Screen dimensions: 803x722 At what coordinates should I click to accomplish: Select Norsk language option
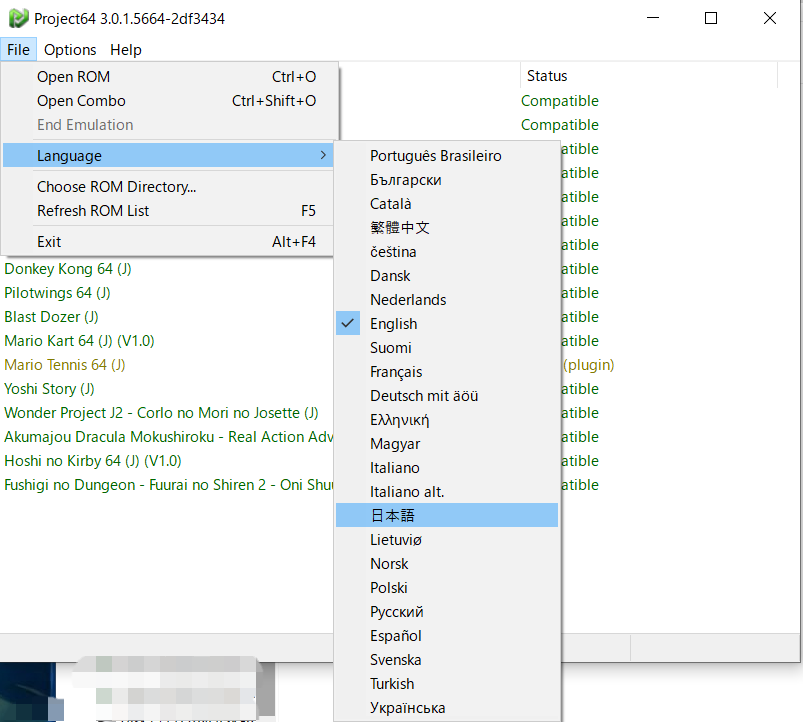coord(447,564)
